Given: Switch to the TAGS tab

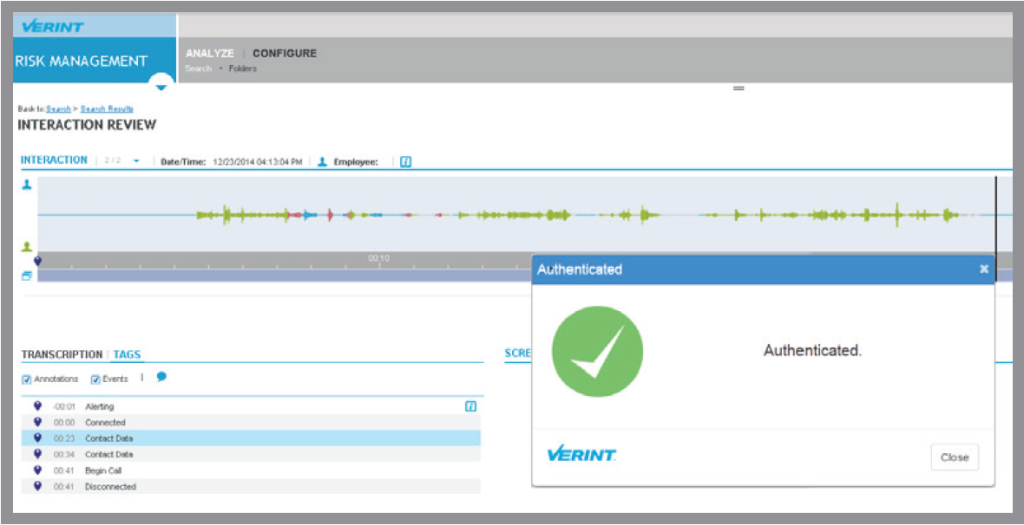Looking at the screenshot, I should point(127,355).
